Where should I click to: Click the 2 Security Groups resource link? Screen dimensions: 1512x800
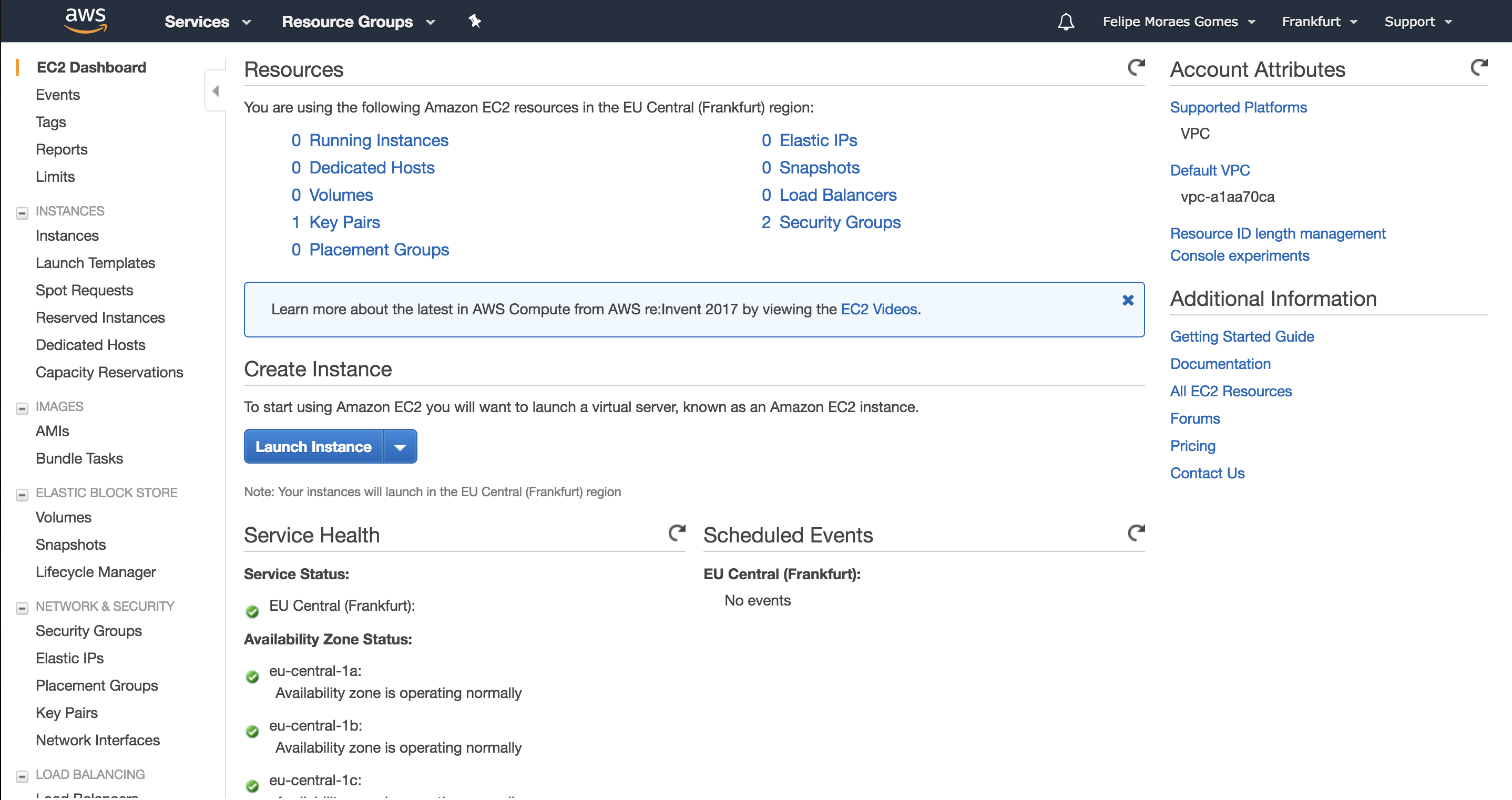point(831,222)
